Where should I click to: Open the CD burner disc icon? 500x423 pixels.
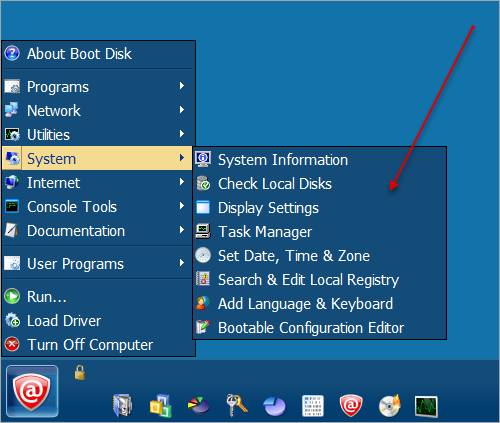[x=389, y=405]
